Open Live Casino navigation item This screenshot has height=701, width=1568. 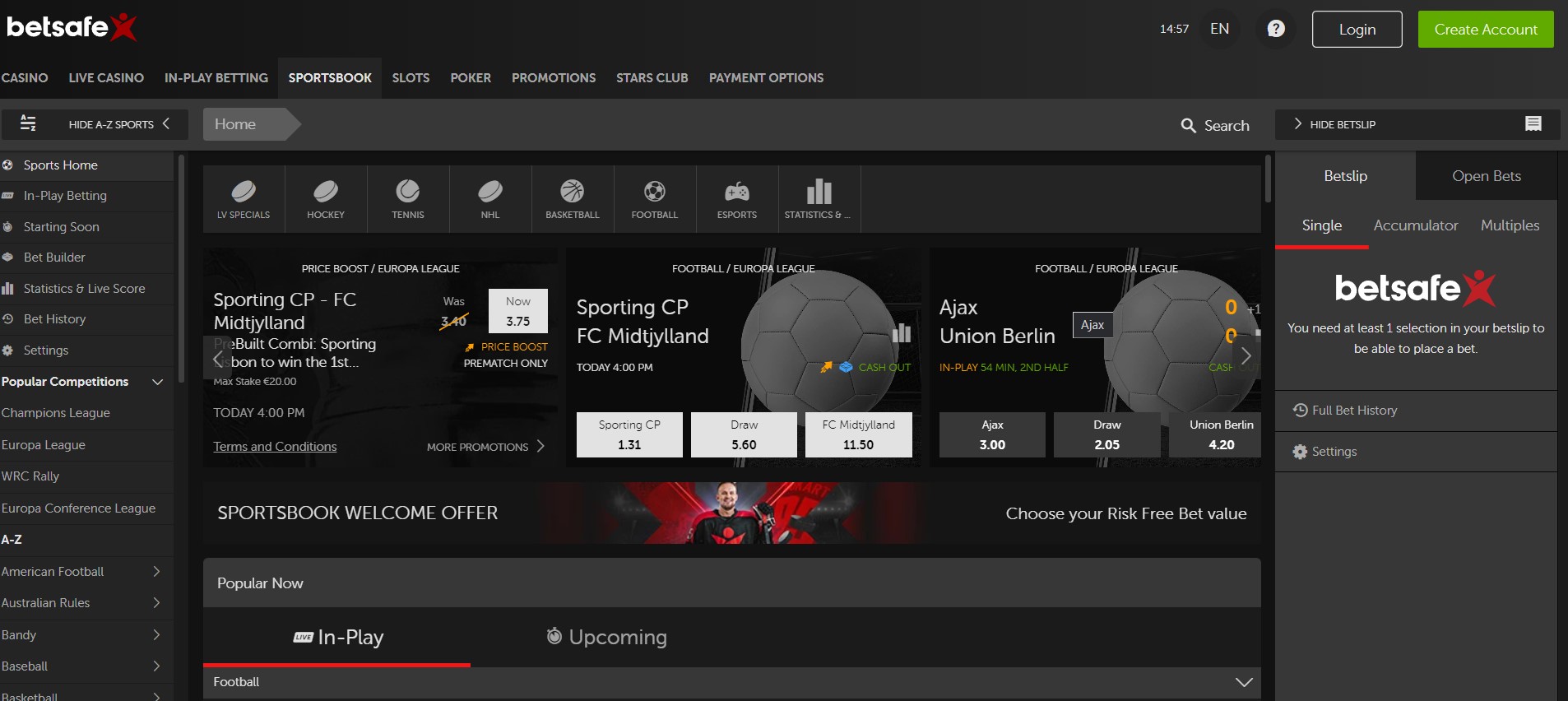(x=106, y=78)
